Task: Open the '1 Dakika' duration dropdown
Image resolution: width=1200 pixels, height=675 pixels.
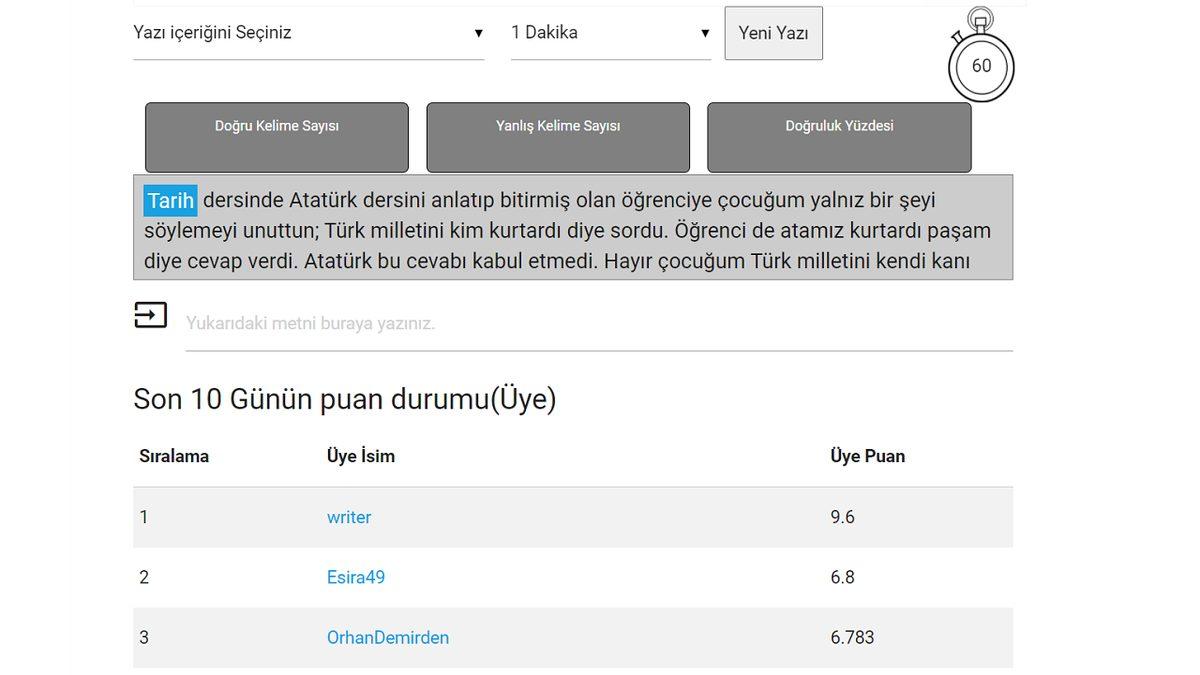Action: [600, 32]
